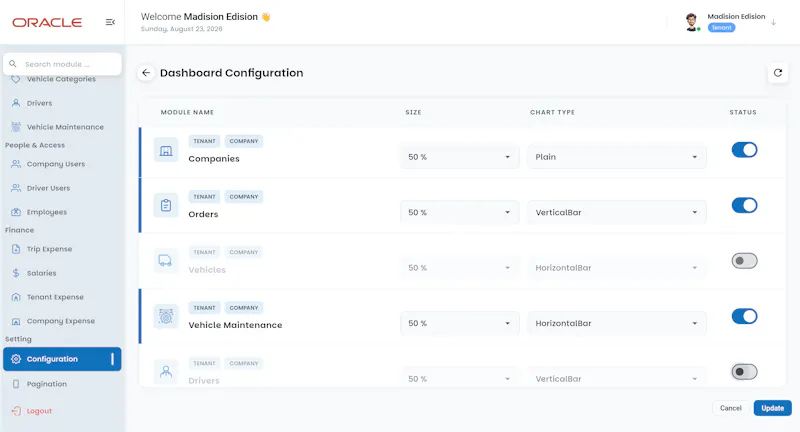Open Employees menu item
This screenshot has width=800, height=432.
click(62, 212)
